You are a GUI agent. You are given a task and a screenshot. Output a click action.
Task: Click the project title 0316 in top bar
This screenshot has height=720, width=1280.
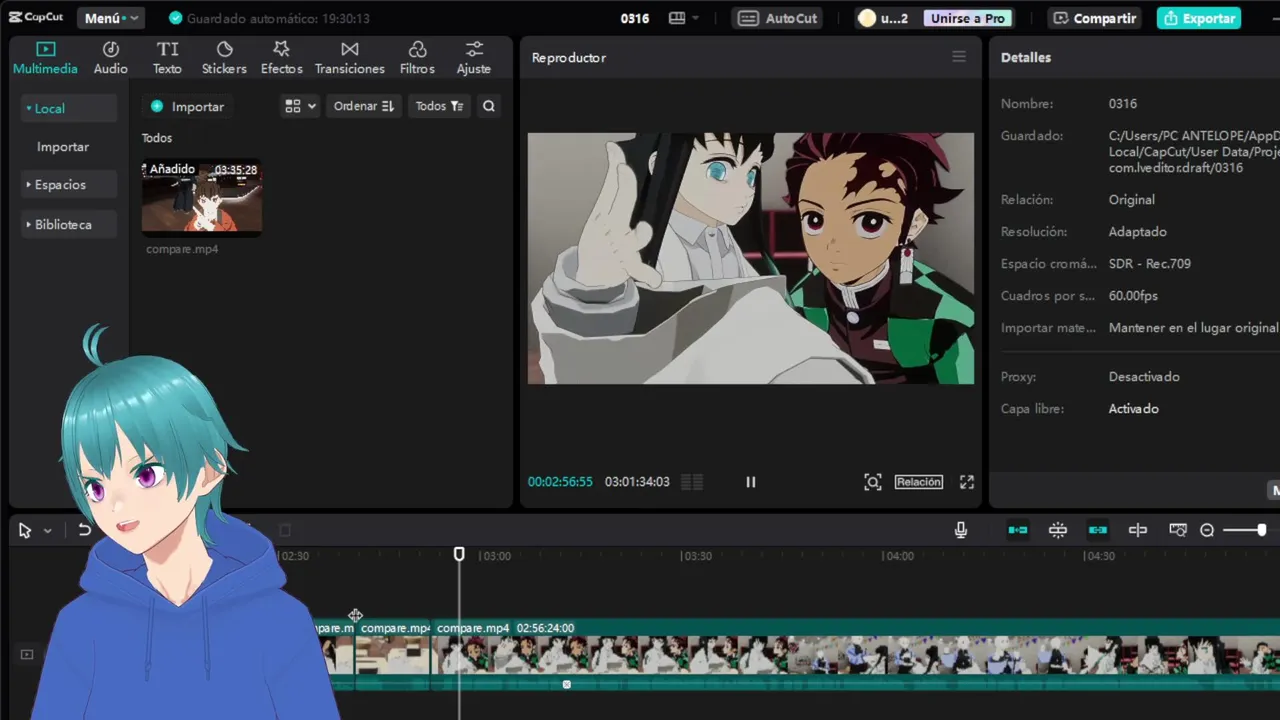coord(635,18)
